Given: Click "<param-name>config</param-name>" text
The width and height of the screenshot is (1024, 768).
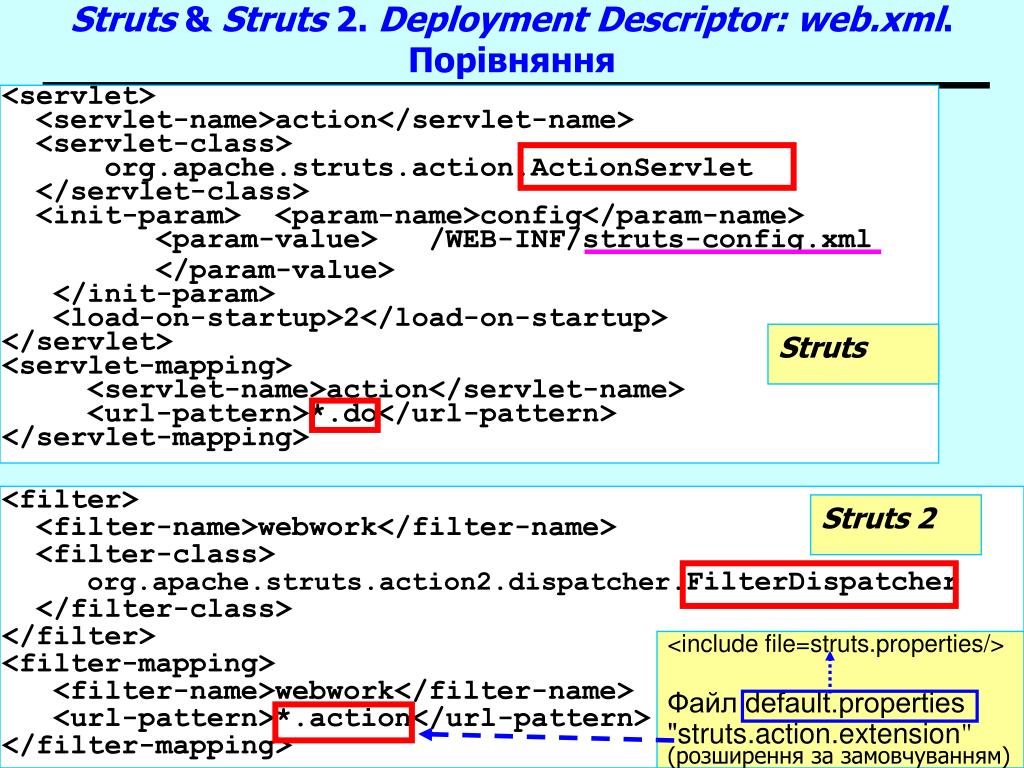Looking at the screenshot, I should coord(539,216).
